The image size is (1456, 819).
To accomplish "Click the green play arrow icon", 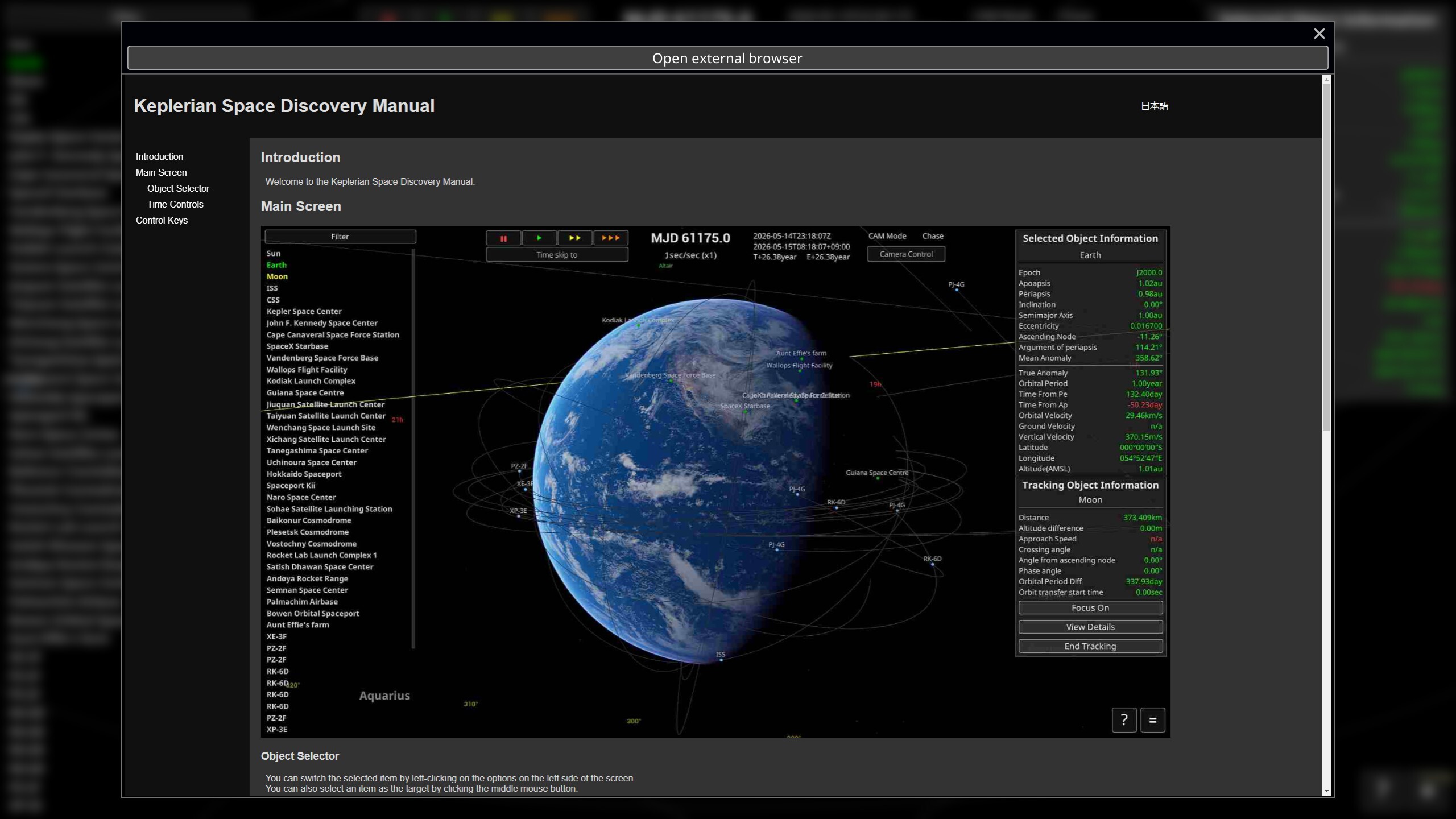I will pos(539,238).
